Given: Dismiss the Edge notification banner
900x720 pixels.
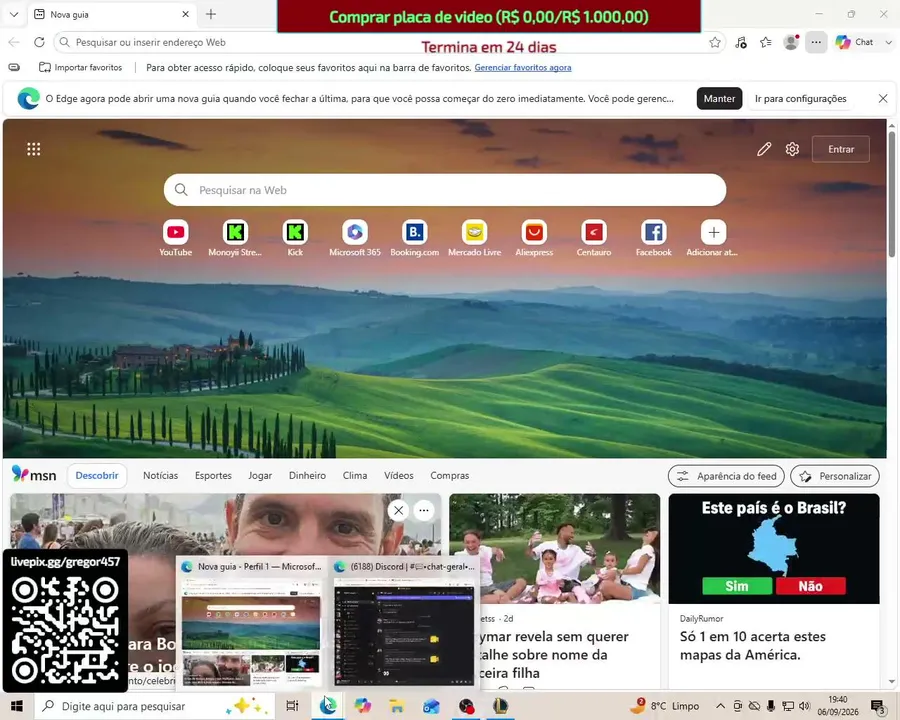Looking at the screenshot, I should (x=883, y=99).
